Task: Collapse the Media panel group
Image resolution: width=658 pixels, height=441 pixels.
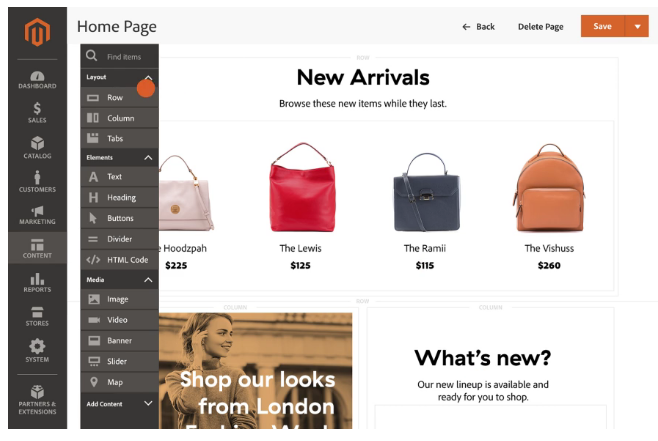Action: 148,280
